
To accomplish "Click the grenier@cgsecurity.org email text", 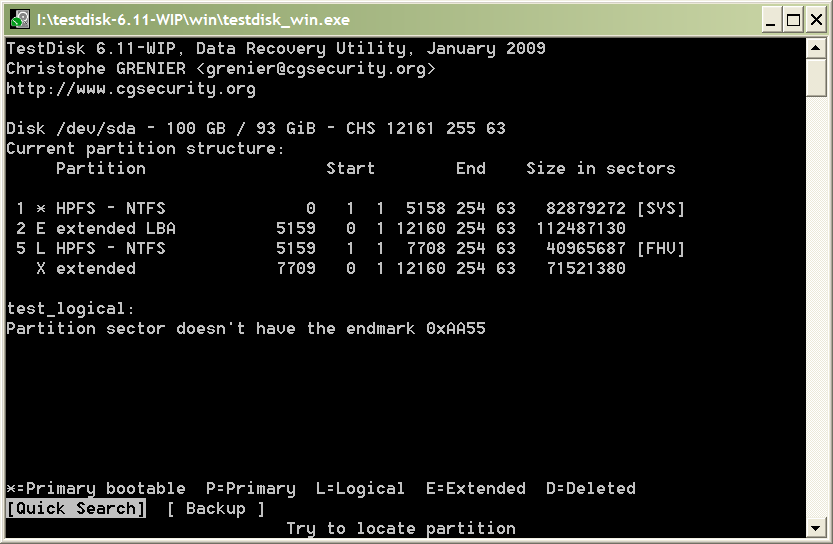I will pos(316,69).
